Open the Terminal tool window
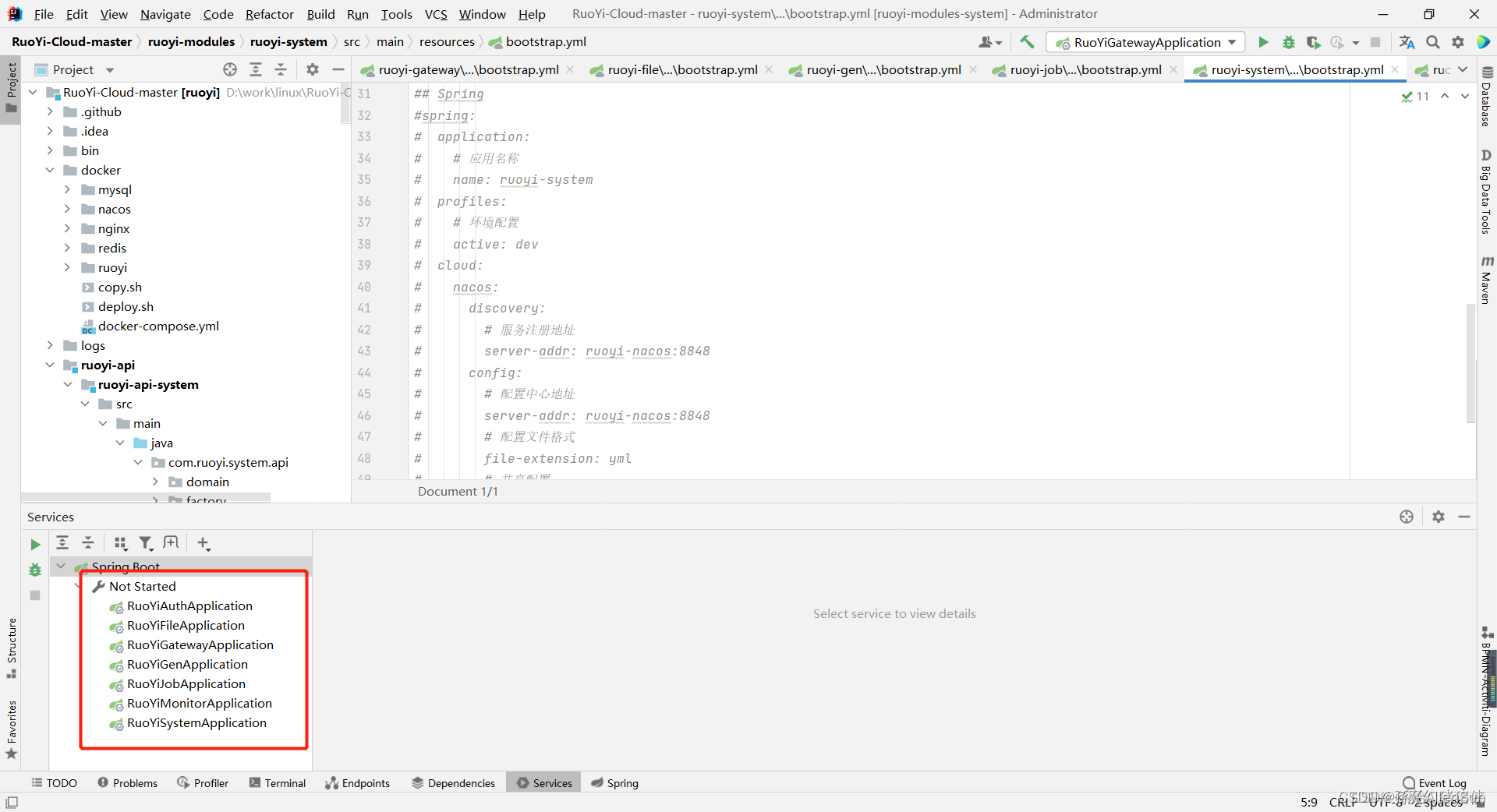 point(278,783)
